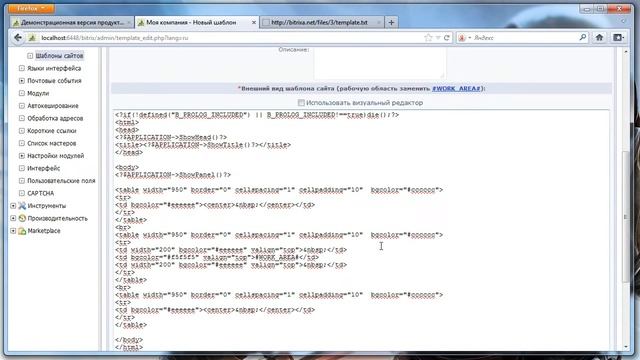
Task: Open "Пользовательские поля" sidebar item
Action: [x=61, y=180]
